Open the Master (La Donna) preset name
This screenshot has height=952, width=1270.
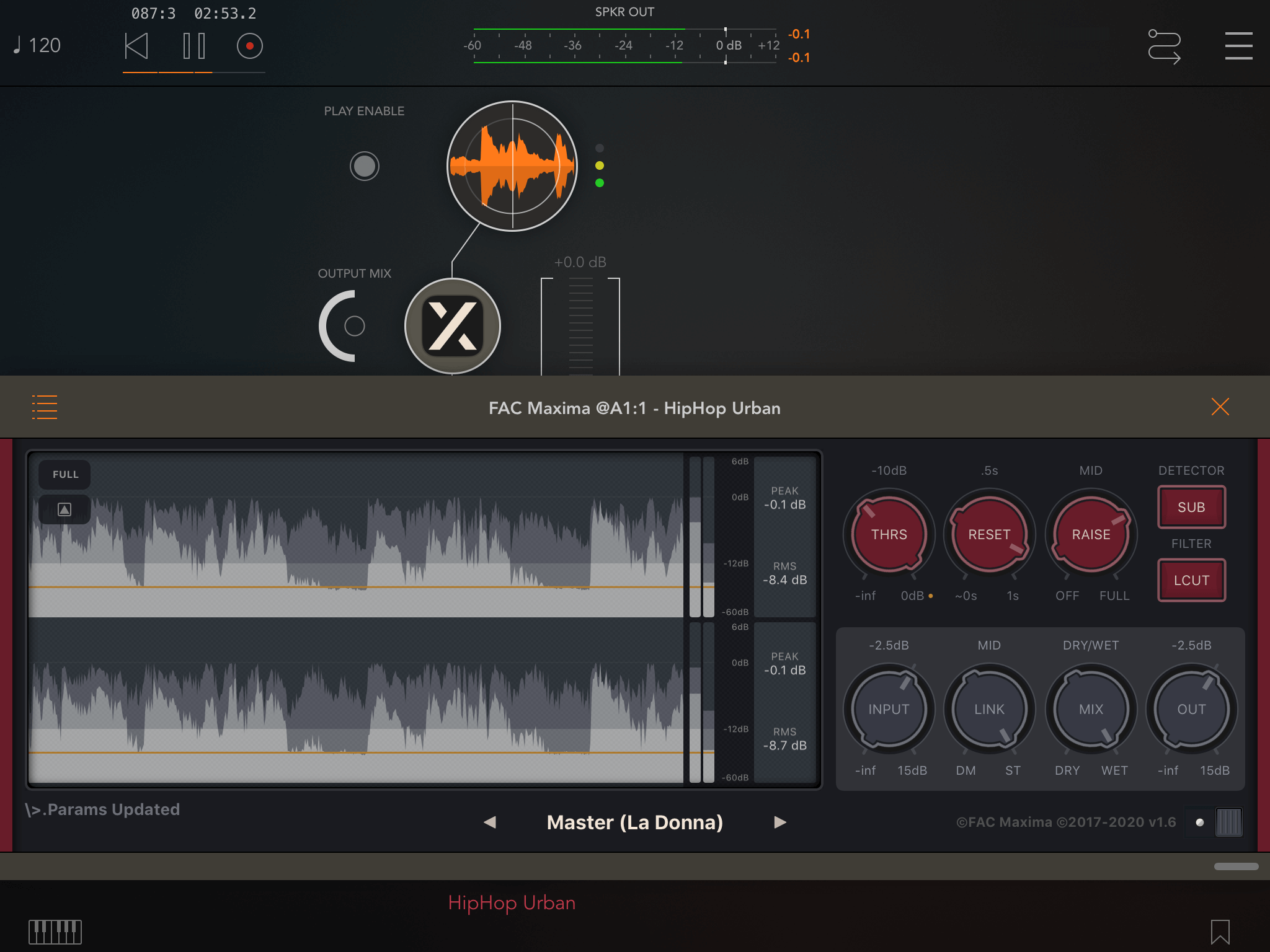click(635, 822)
